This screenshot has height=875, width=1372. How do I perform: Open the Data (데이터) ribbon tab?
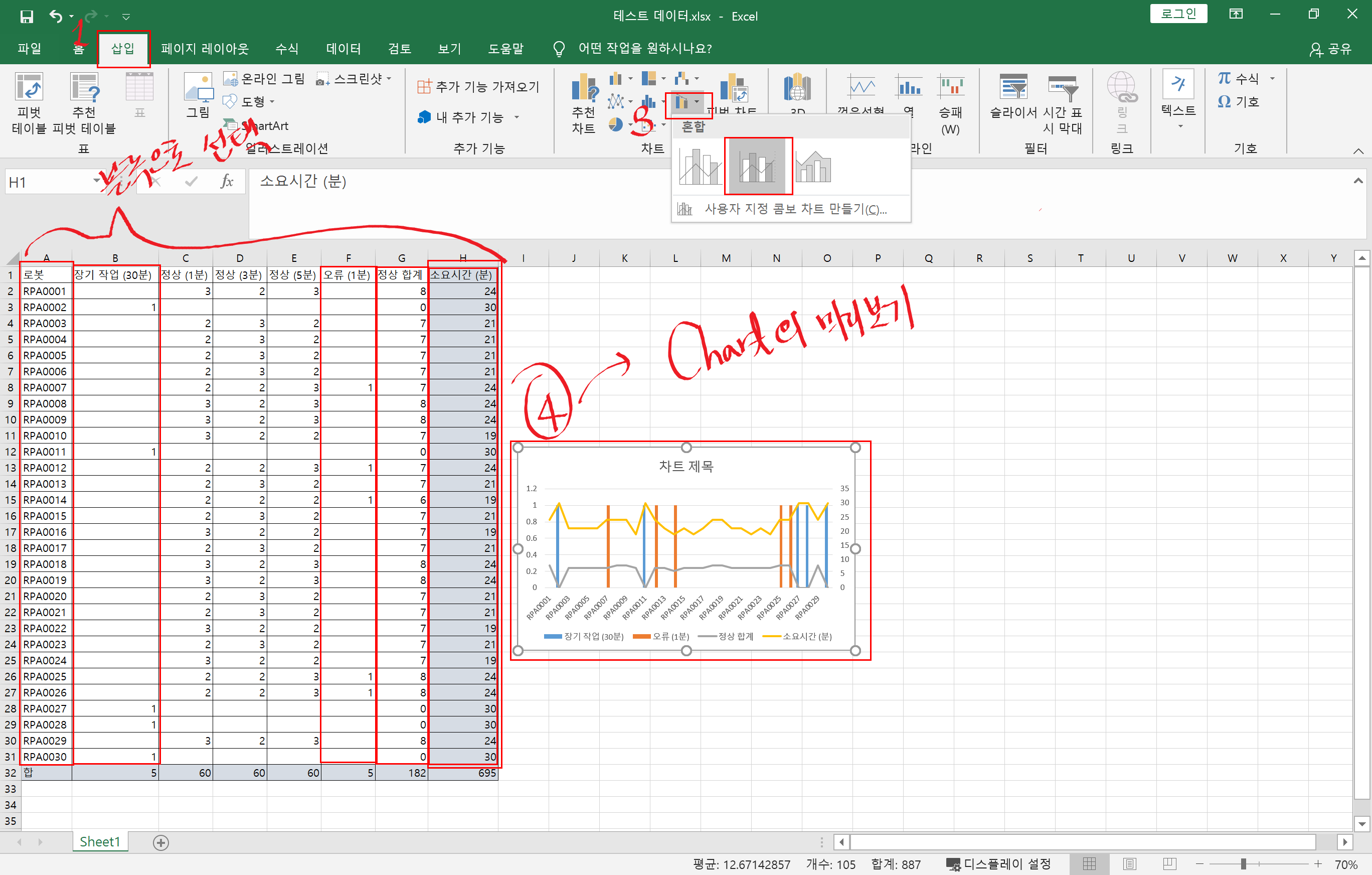point(343,49)
